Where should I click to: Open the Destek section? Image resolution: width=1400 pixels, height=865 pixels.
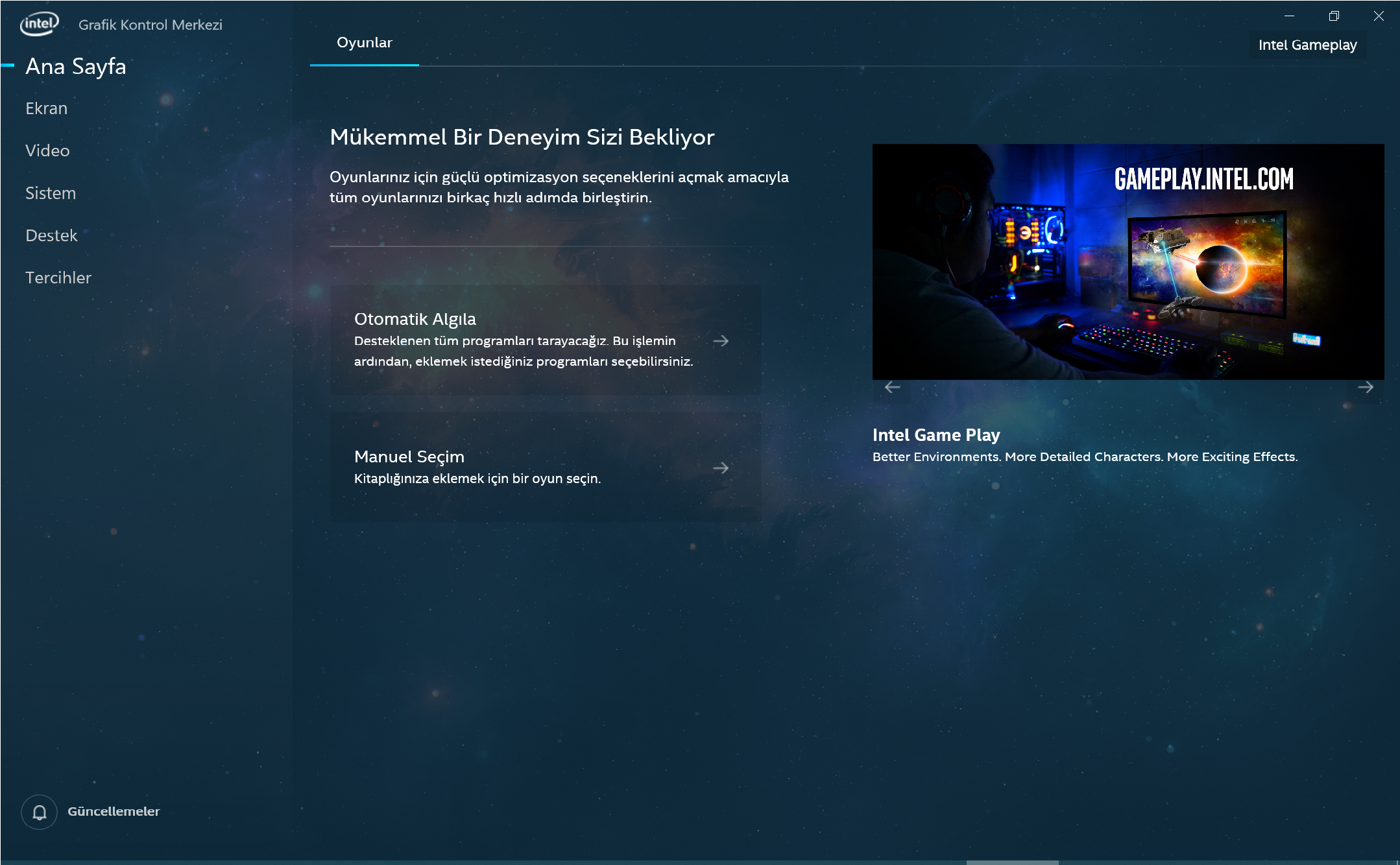pos(51,235)
